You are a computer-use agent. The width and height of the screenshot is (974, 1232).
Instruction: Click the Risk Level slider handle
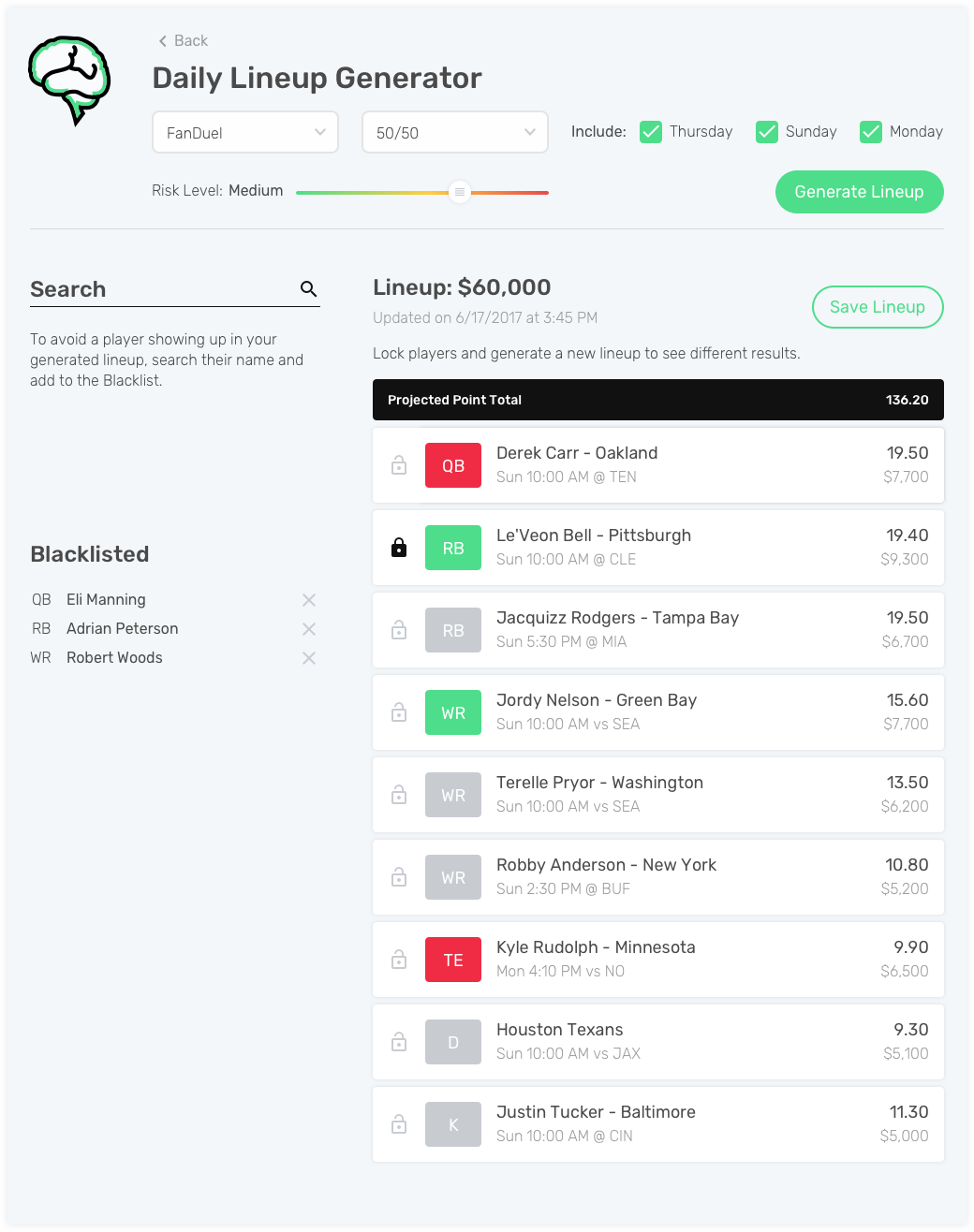coord(460,192)
